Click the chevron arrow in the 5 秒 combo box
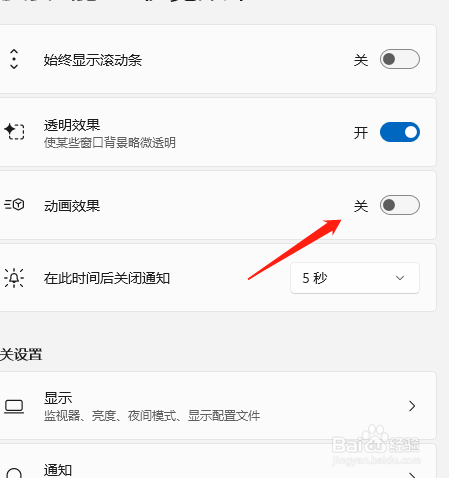 tap(400, 278)
